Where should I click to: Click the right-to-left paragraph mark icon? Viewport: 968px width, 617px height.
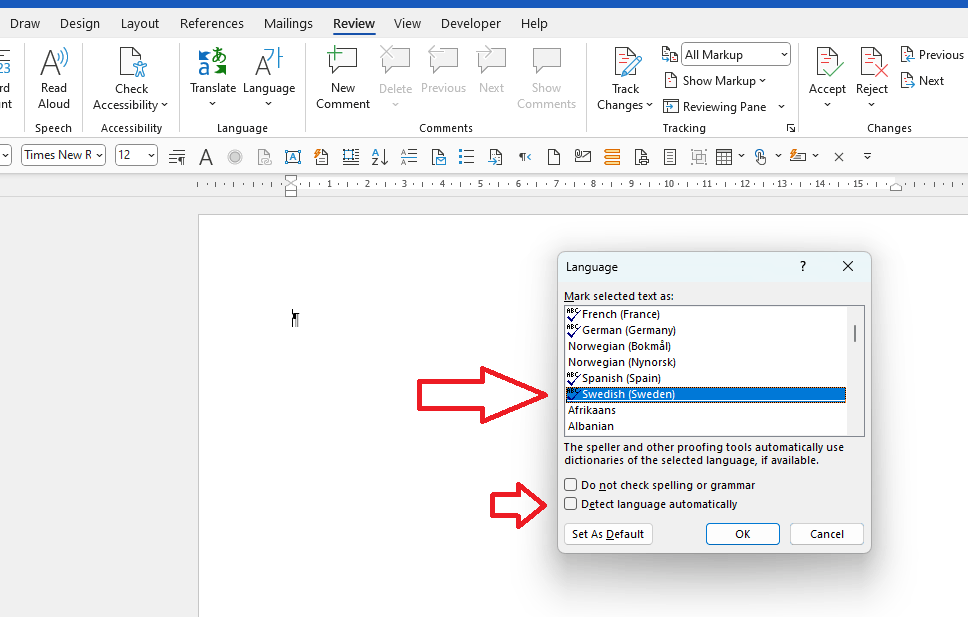[524, 157]
